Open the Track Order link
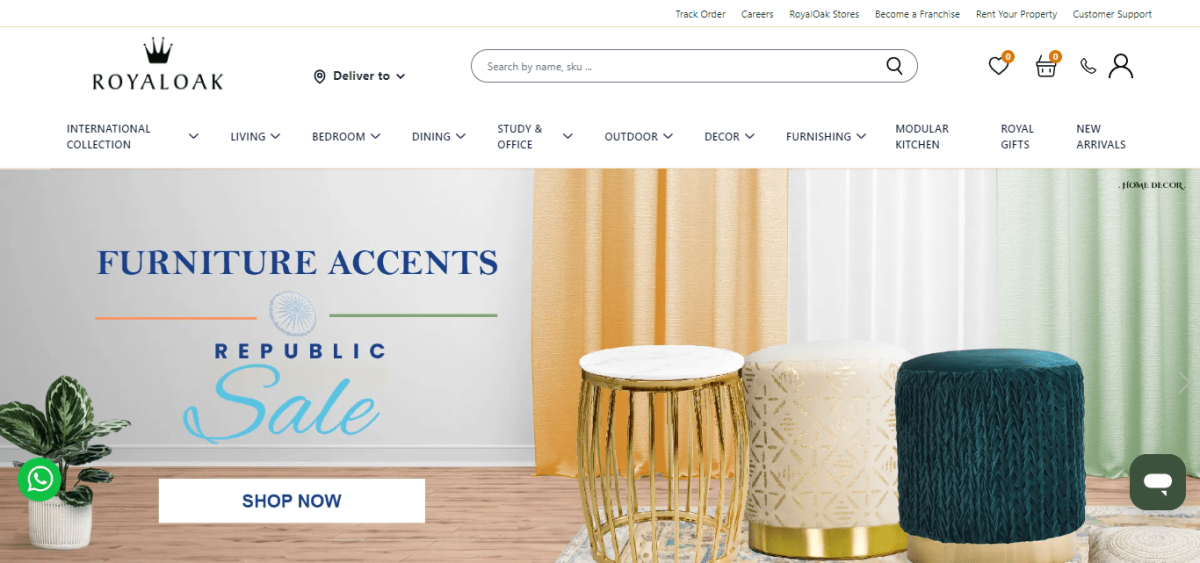 700,14
